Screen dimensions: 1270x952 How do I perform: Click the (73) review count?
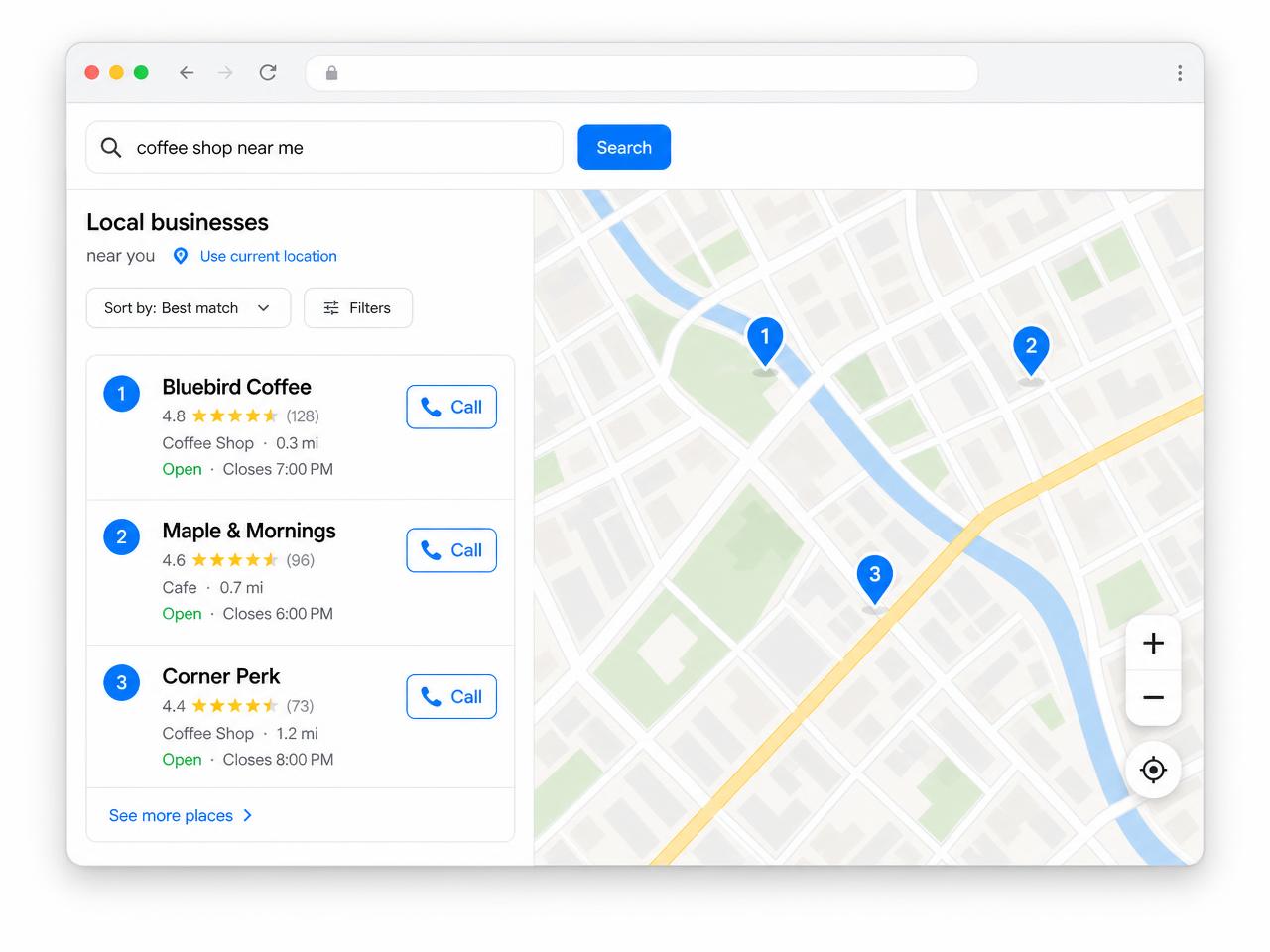tap(300, 706)
